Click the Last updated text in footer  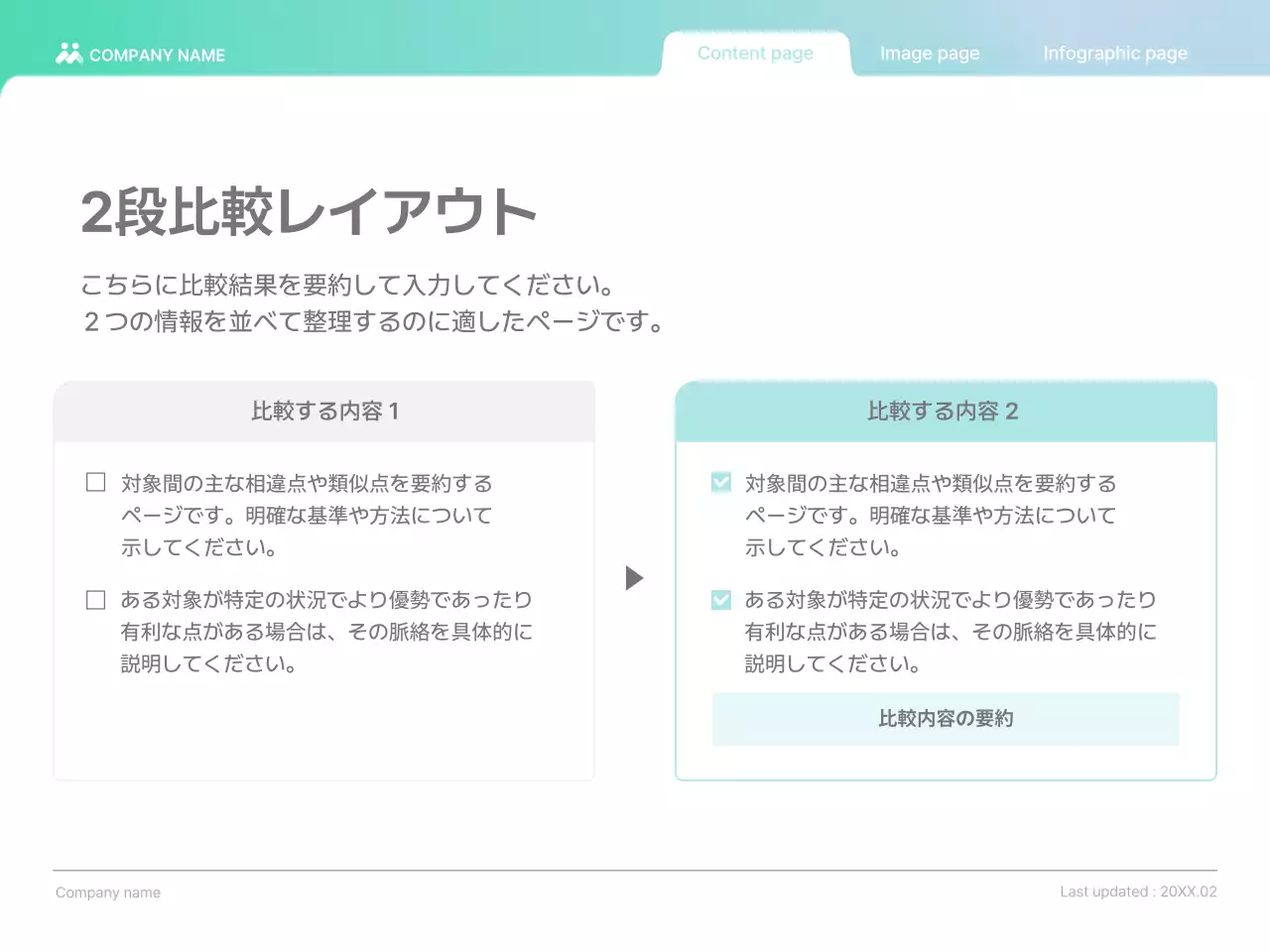pos(1138,891)
